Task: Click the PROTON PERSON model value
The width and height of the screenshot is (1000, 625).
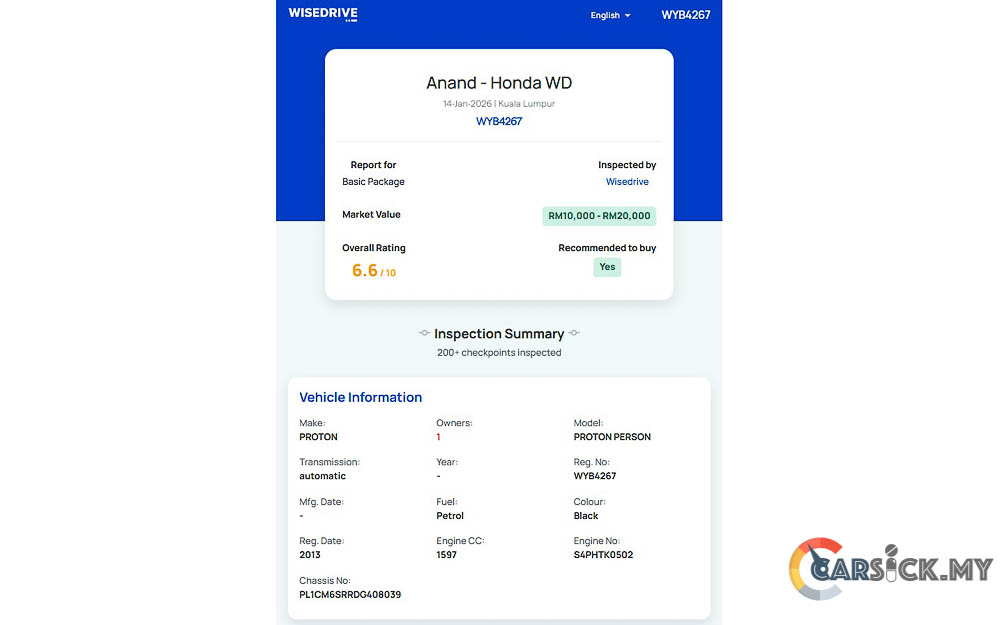Action: pos(612,437)
